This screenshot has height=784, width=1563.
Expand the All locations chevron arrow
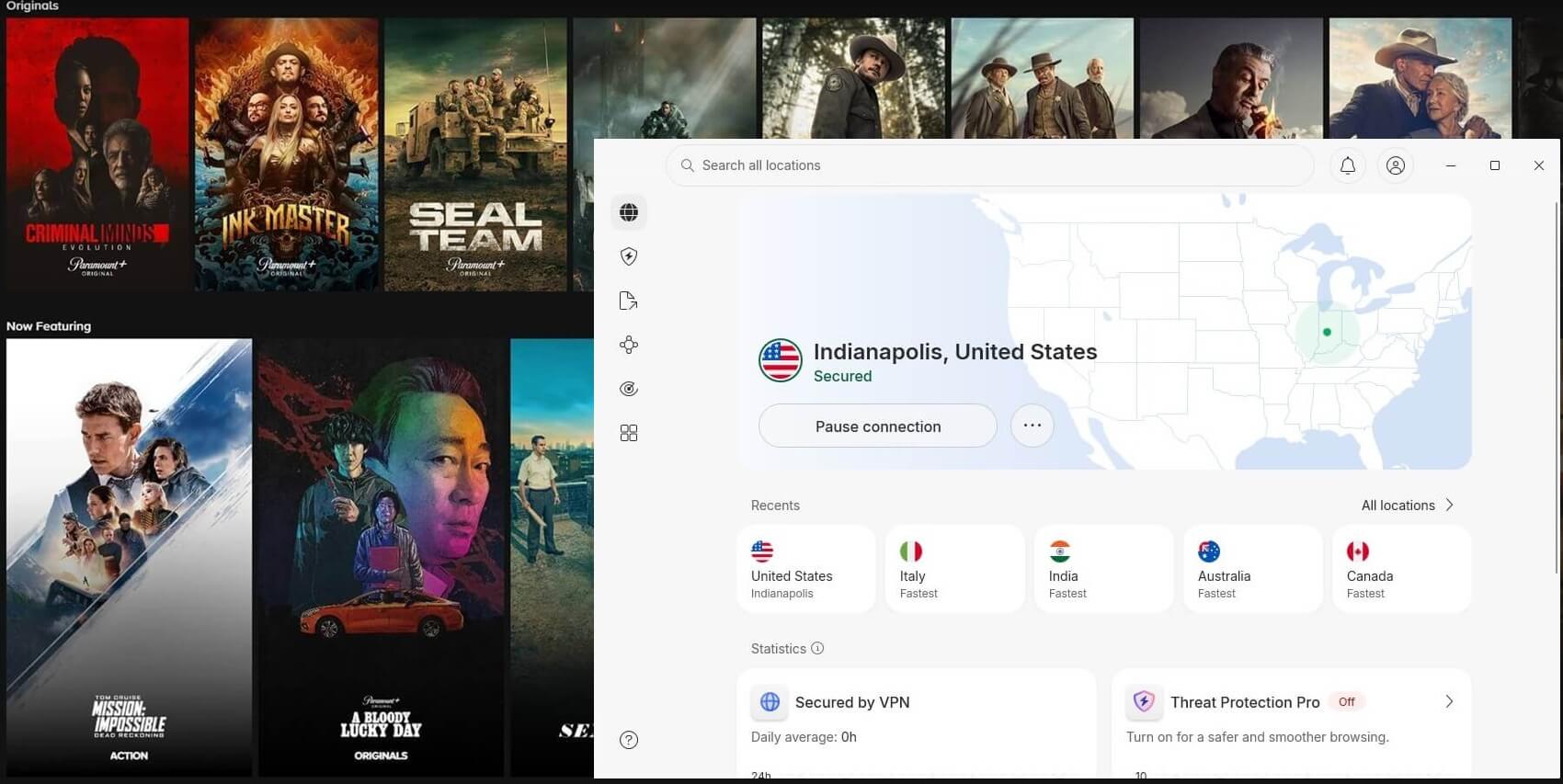pos(1450,506)
